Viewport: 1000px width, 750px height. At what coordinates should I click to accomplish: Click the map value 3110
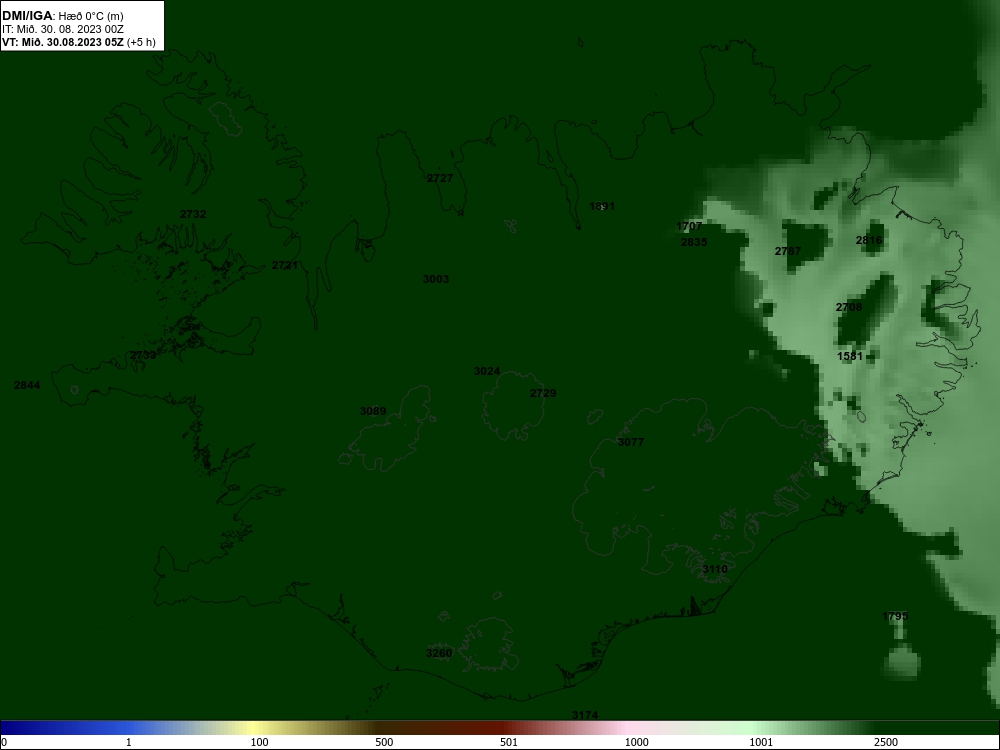point(714,570)
